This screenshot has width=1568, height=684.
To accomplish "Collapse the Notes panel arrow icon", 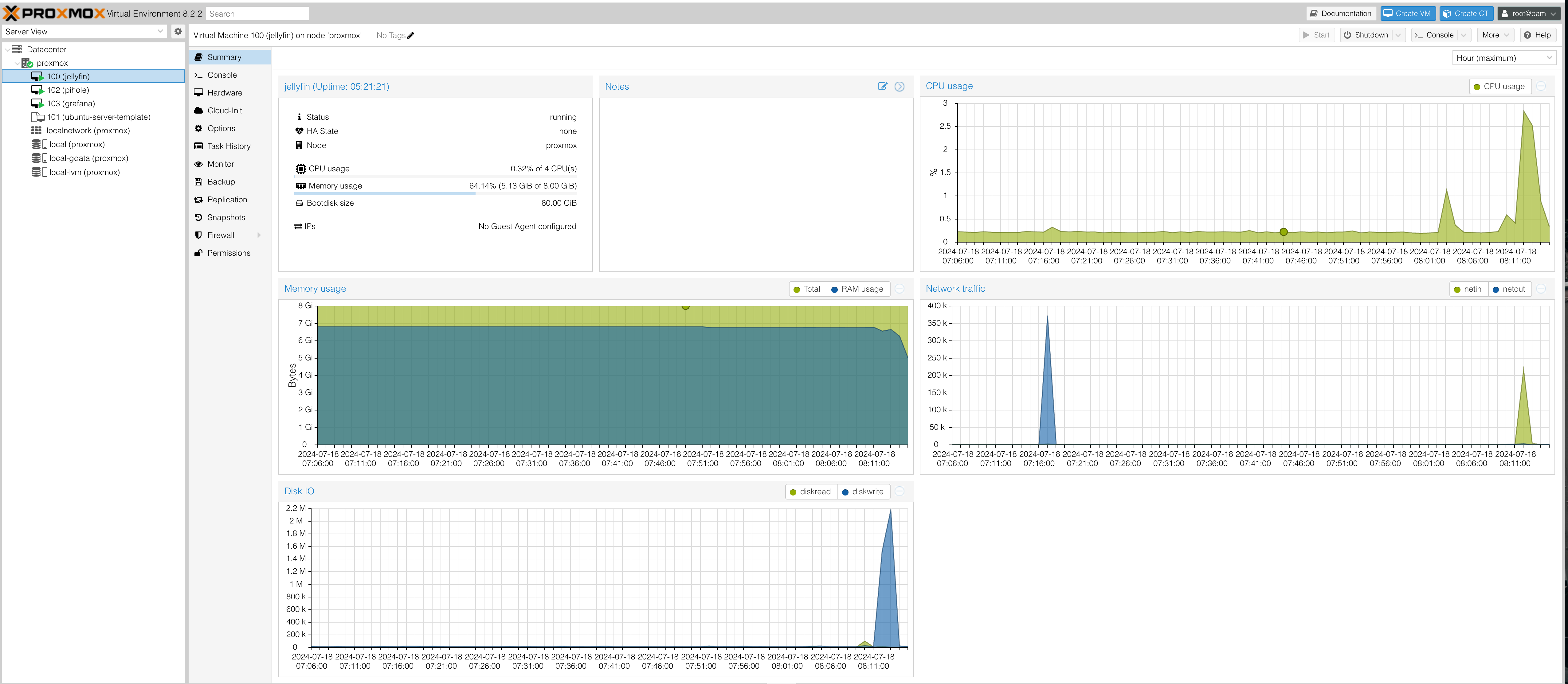I will (900, 86).
